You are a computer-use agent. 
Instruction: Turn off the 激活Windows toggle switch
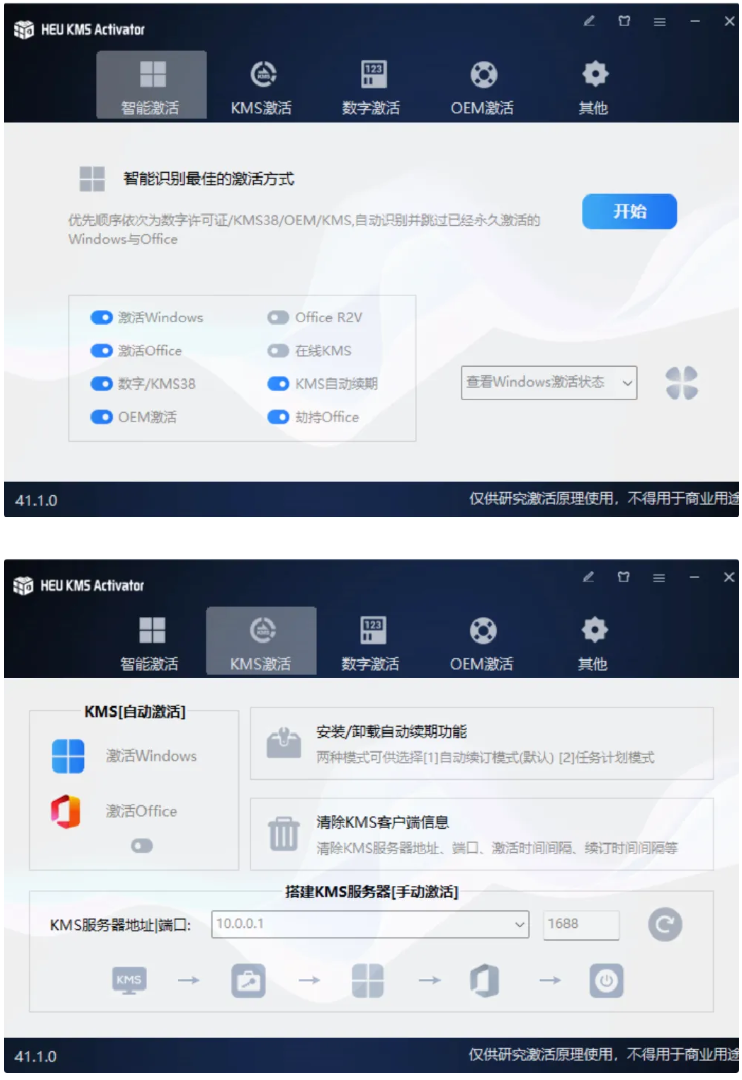(x=101, y=318)
